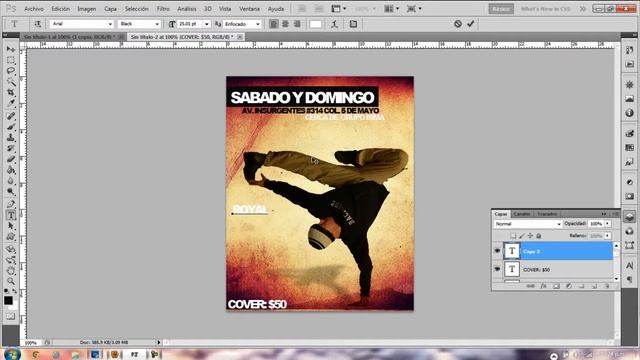Viewport: 640px width, 360px height.
Task: Cancel current text edits
Action: [x=458, y=24]
